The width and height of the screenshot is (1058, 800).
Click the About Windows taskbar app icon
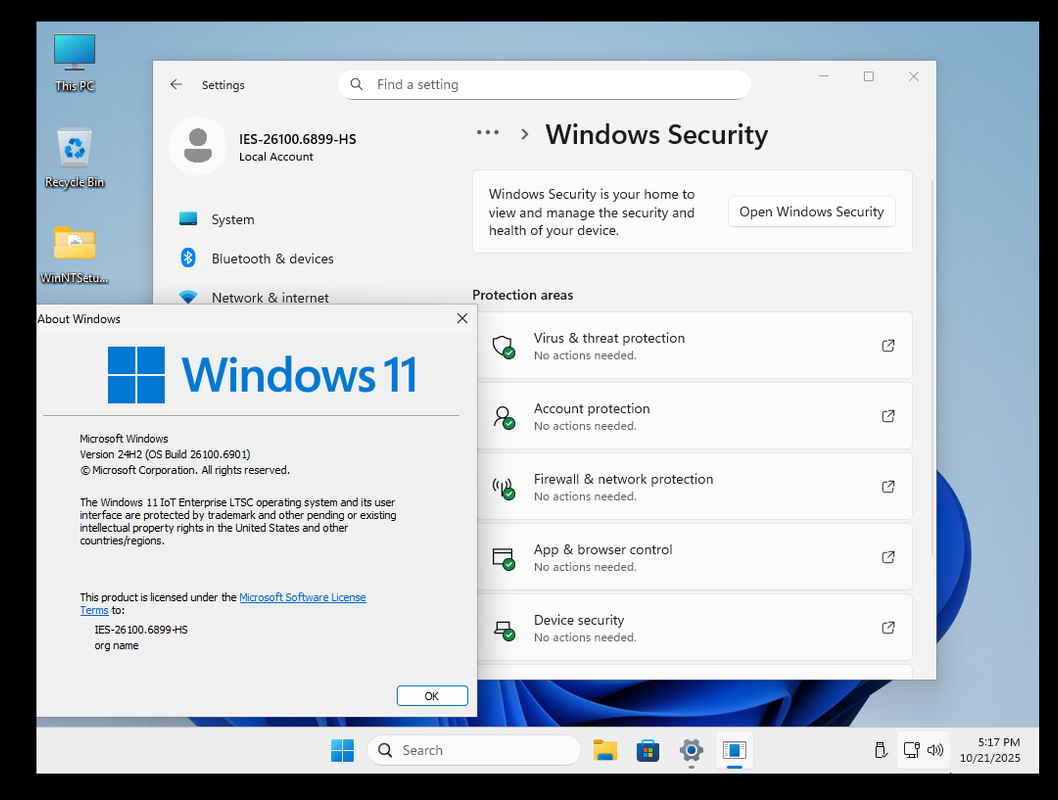tap(734, 750)
